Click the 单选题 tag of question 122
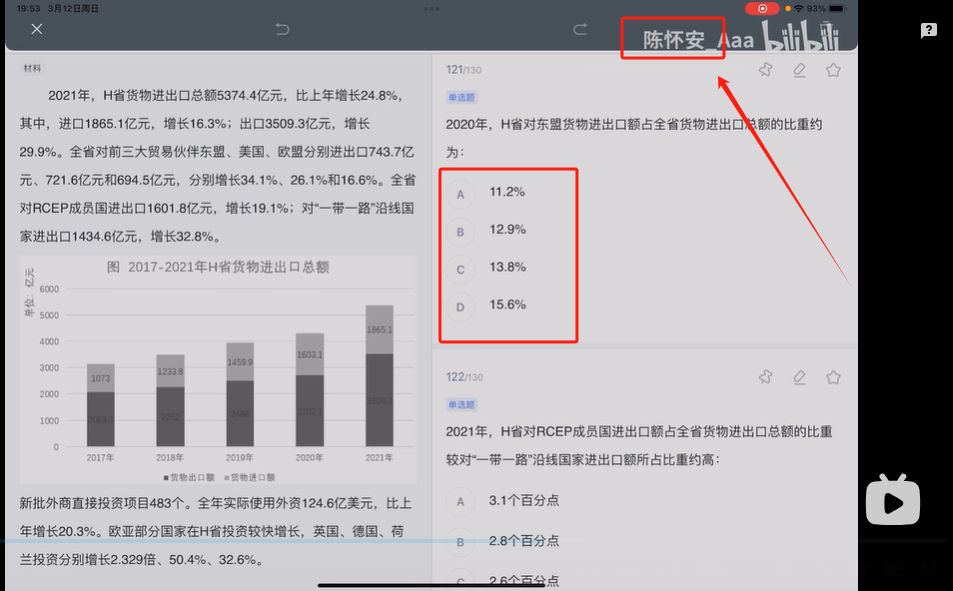Viewport: 953px width, 591px height. (461, 404)
